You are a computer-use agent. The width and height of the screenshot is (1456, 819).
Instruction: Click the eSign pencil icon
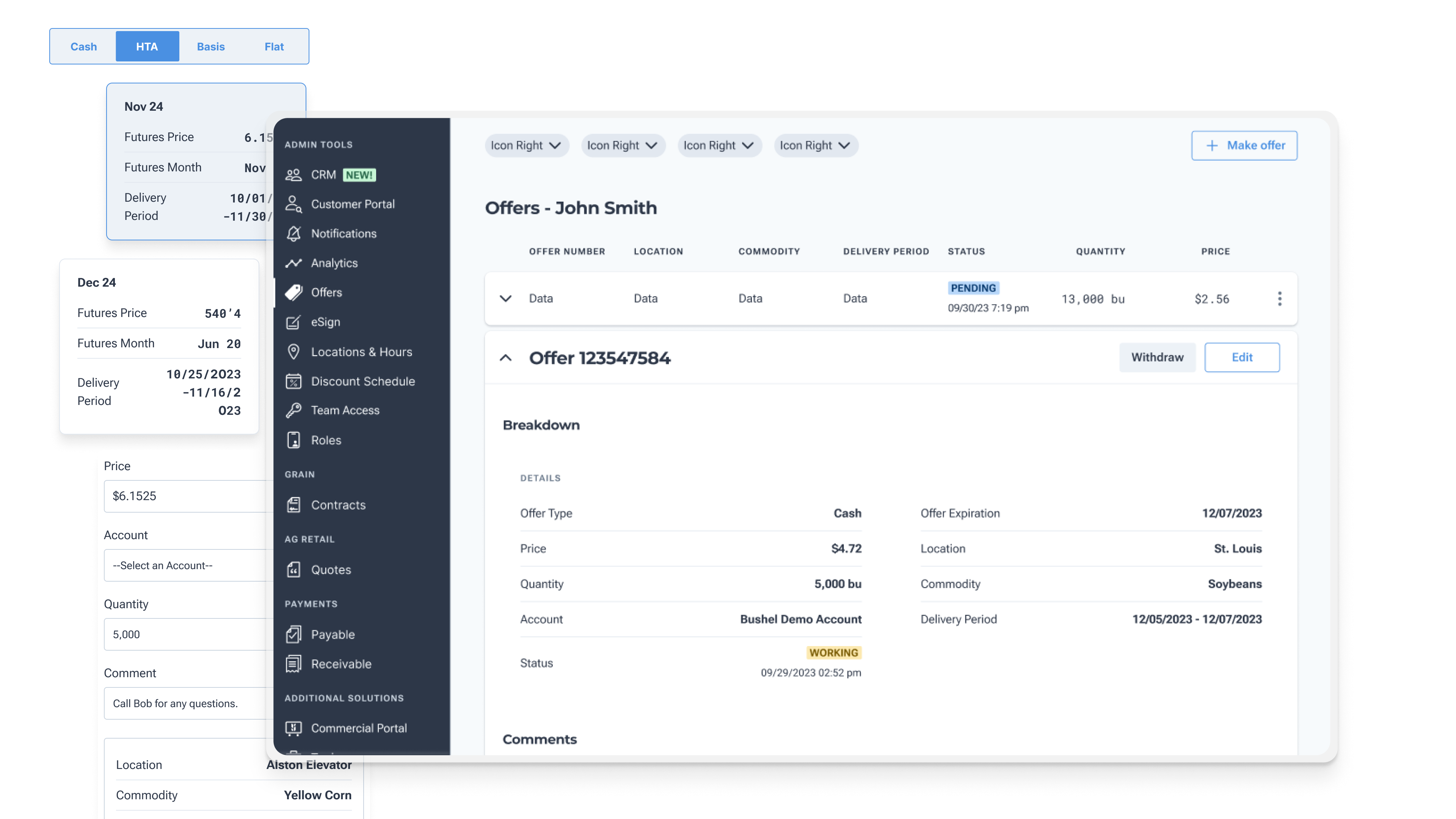point(293,322)
